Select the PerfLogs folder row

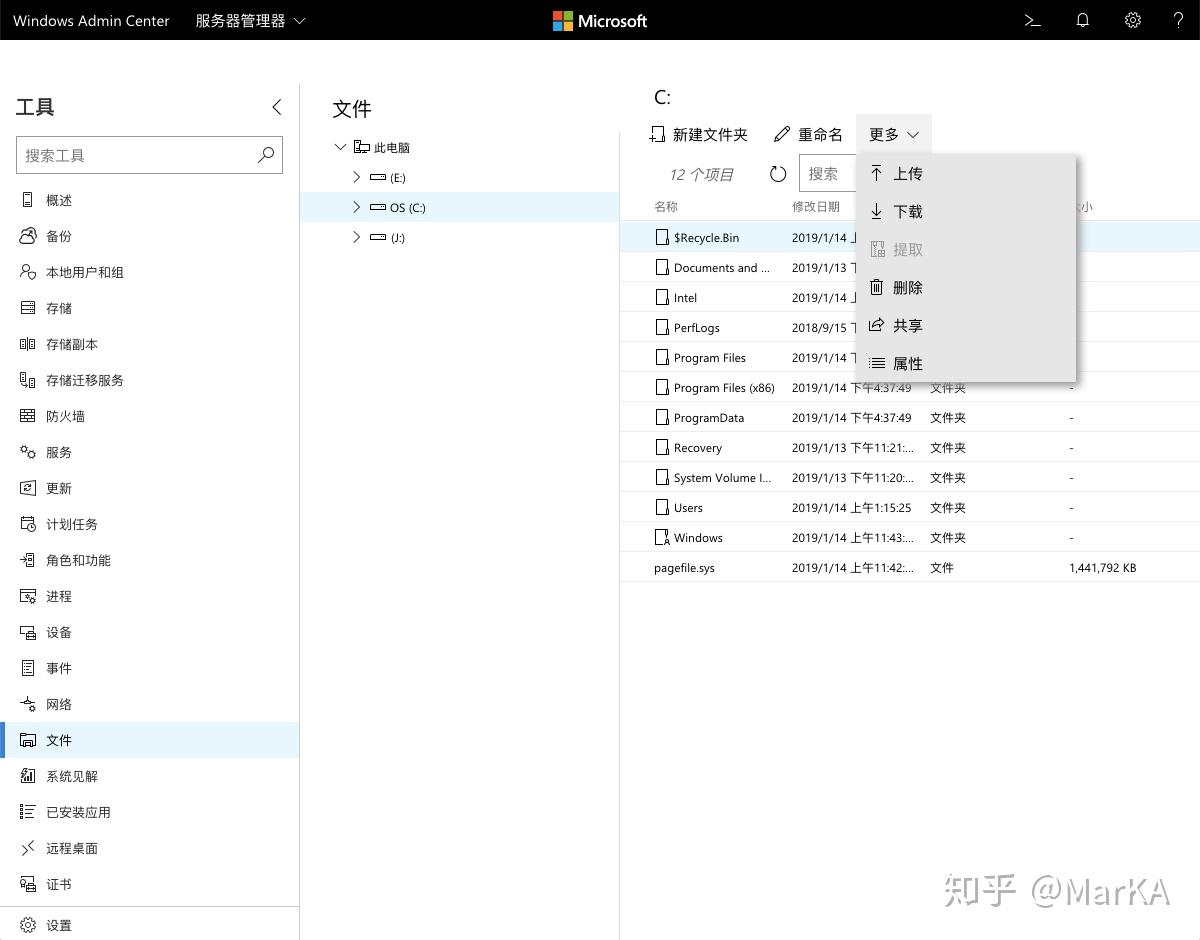(x=738, y=328)
